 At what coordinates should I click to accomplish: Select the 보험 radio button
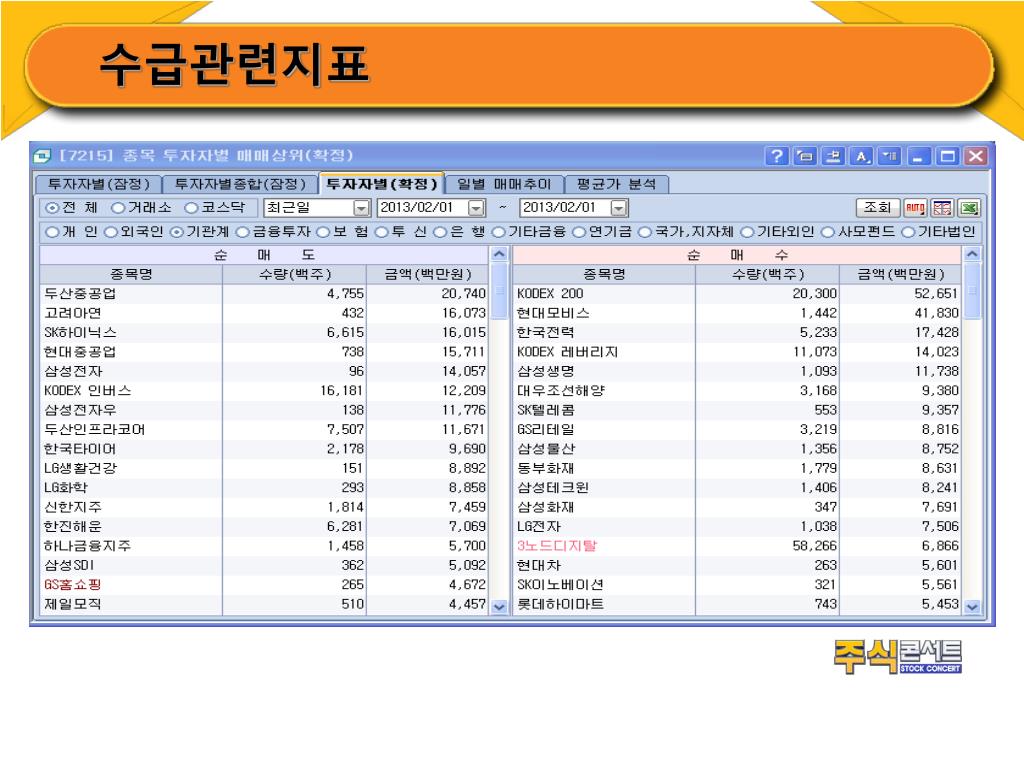(323, 232)
